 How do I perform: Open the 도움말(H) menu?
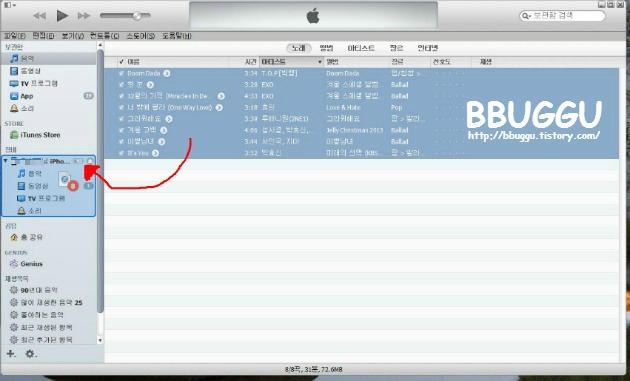click(177, 36)
